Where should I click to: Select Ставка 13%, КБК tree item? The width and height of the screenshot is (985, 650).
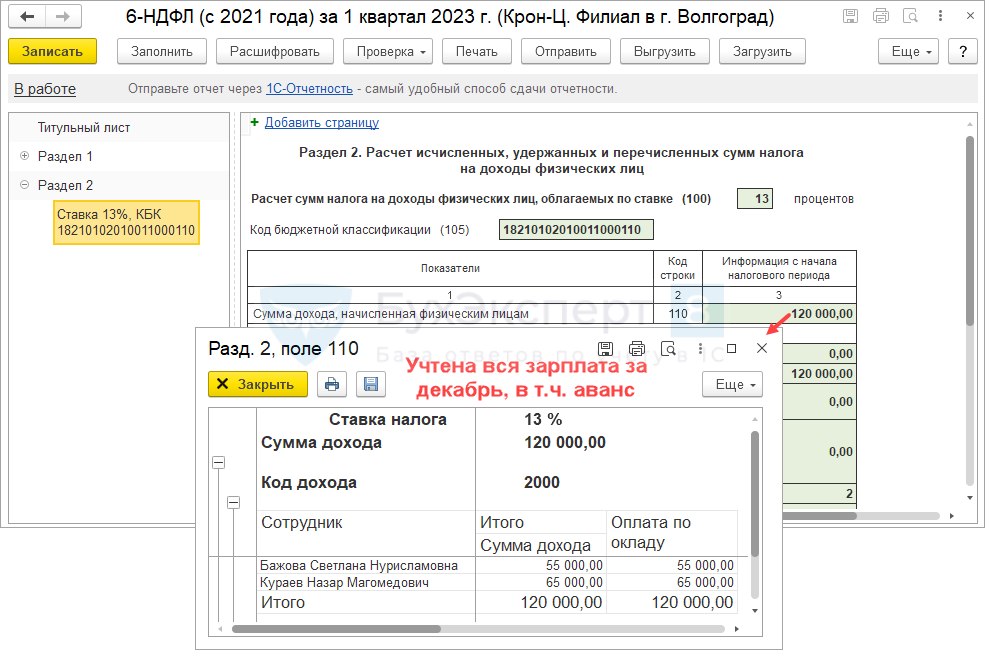pos(126,222)
